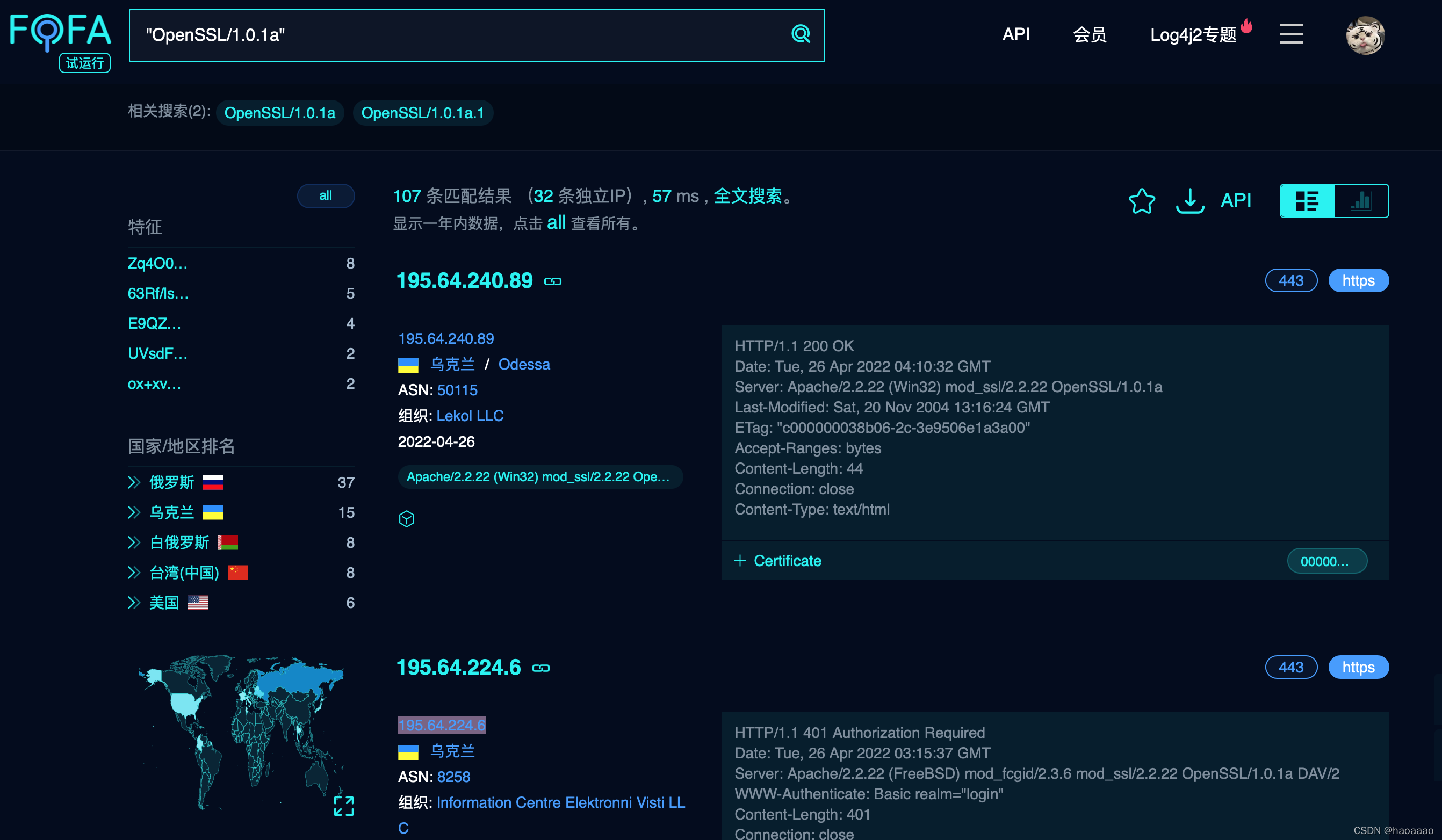This screenshot has height=840, width=1442.
Task: Click the highlighted 195.64.224.6 IP link
Action: tap(442, 725)
